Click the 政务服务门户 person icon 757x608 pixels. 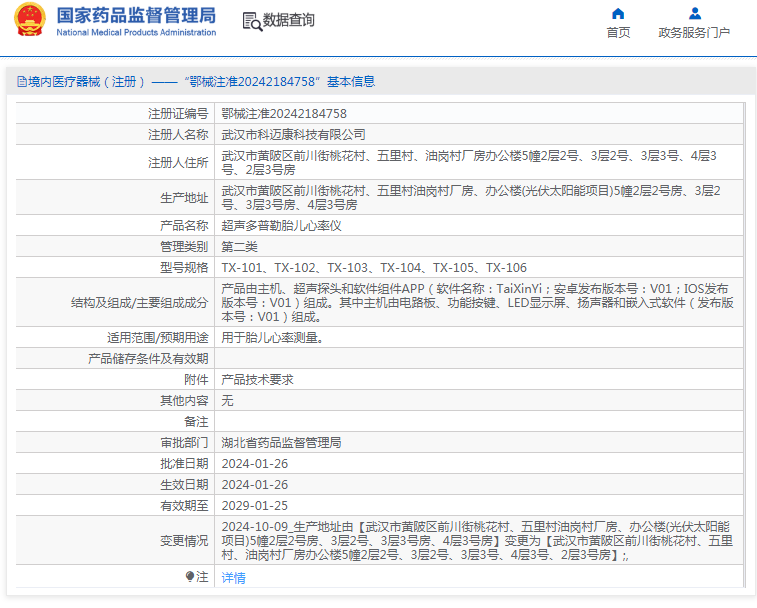tap(695, 13)
